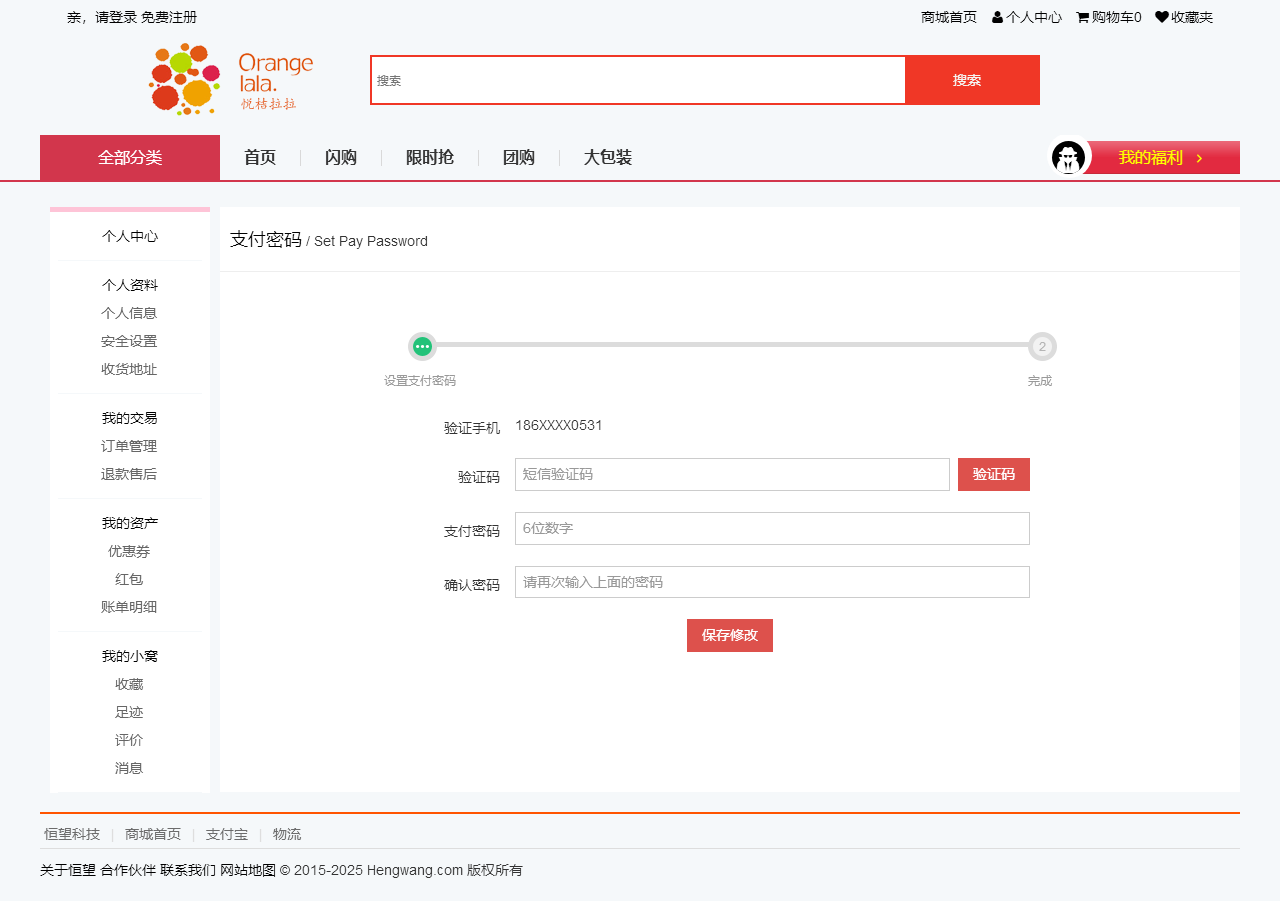
Task: Open the 限时抢 navigation tab
Action: click(x=430, y=158)
